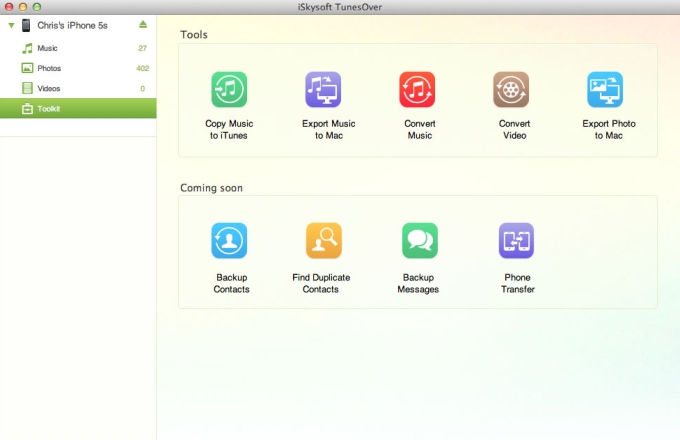Open the purple Phone Transfer icon
Image resolution: width=680 pixels, height=440 pixels.
point(516,241)
